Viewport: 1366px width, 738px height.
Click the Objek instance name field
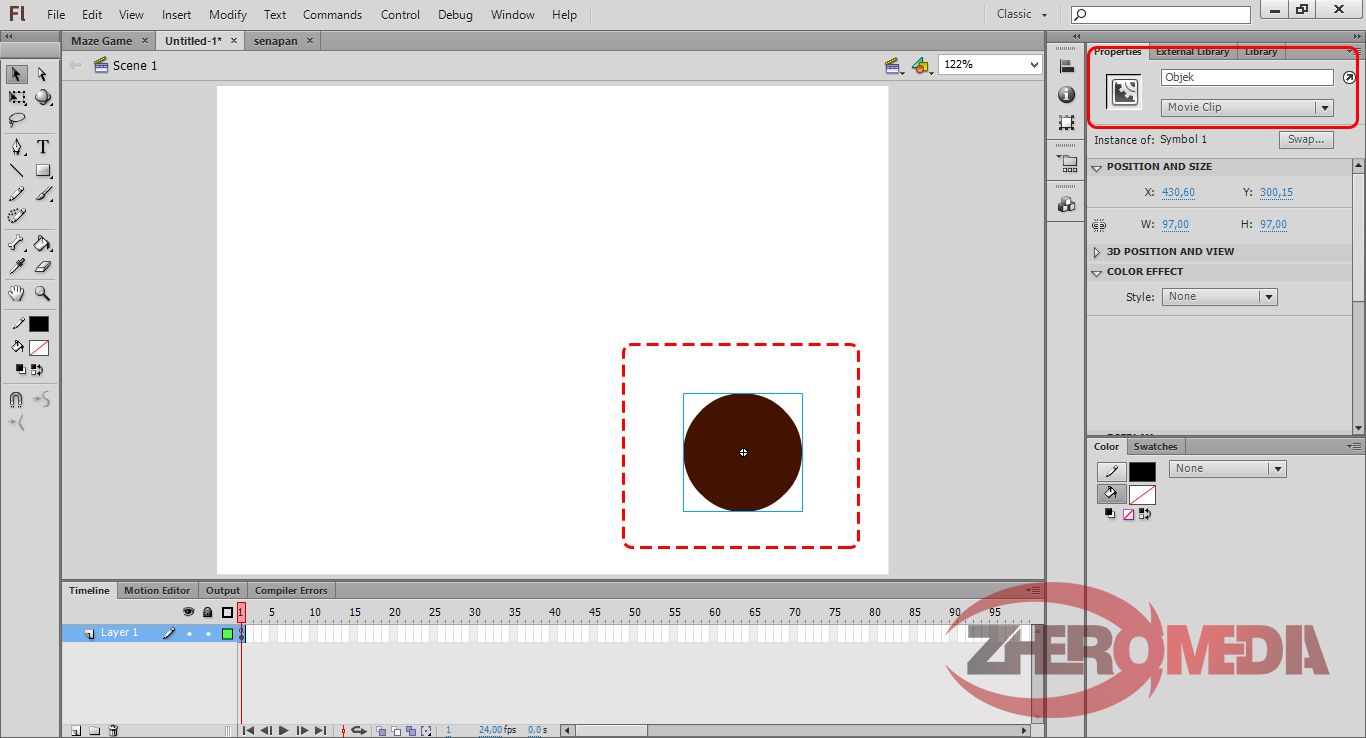[1247, 77]
